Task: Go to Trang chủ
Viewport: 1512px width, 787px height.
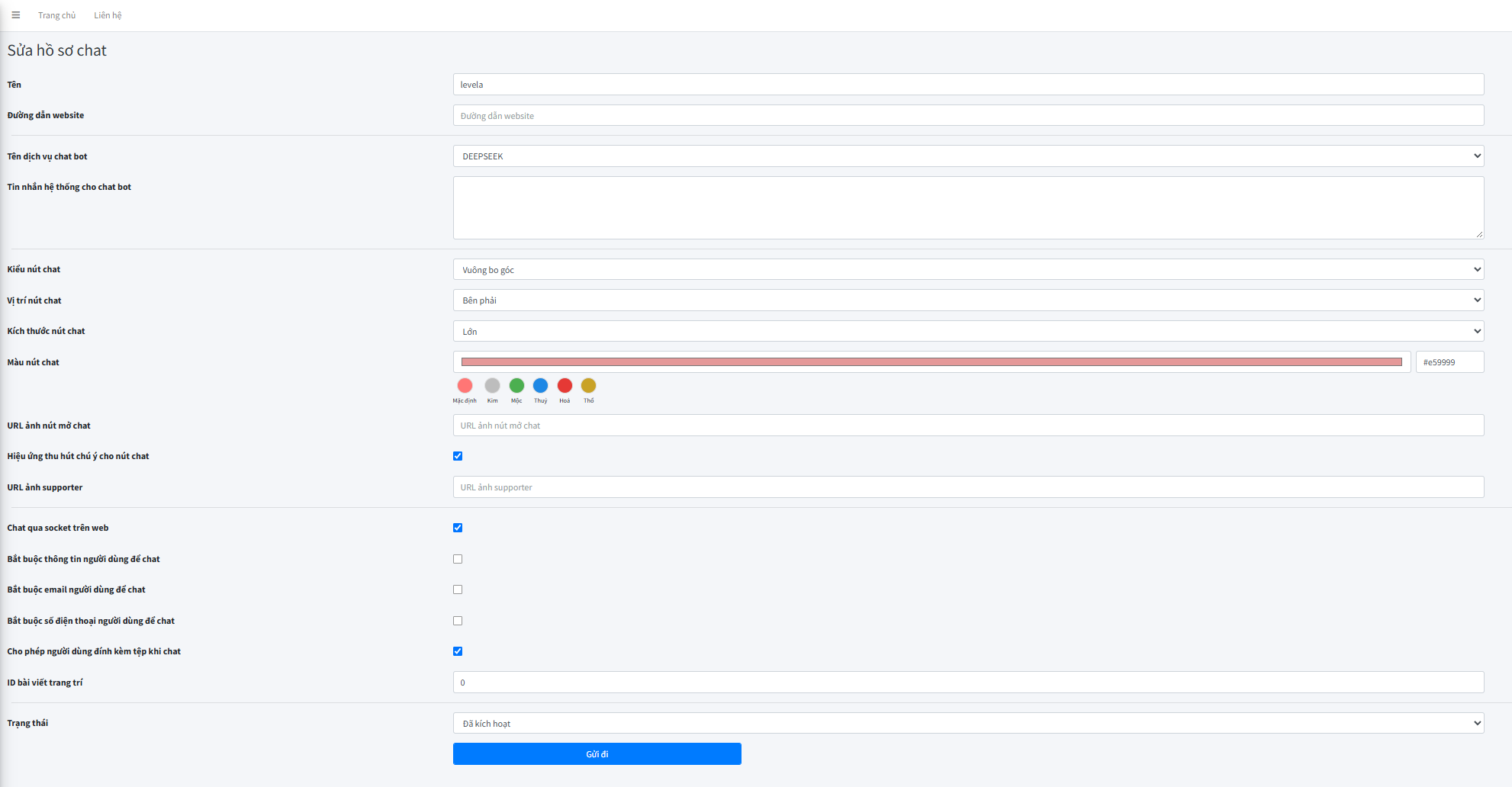Action: (x=57, y=15)
